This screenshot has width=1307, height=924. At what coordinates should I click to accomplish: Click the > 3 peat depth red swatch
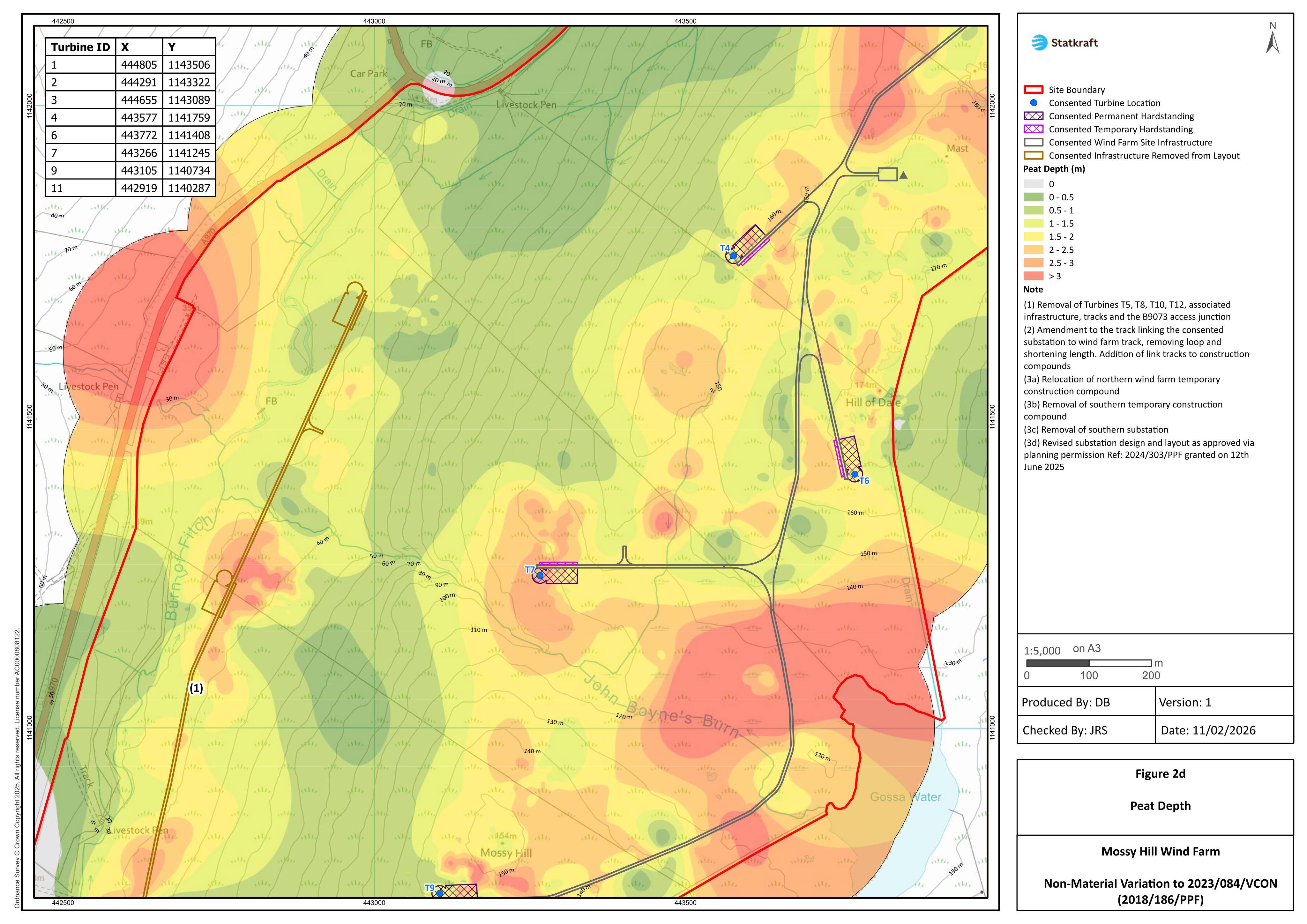click(1033, 276)
